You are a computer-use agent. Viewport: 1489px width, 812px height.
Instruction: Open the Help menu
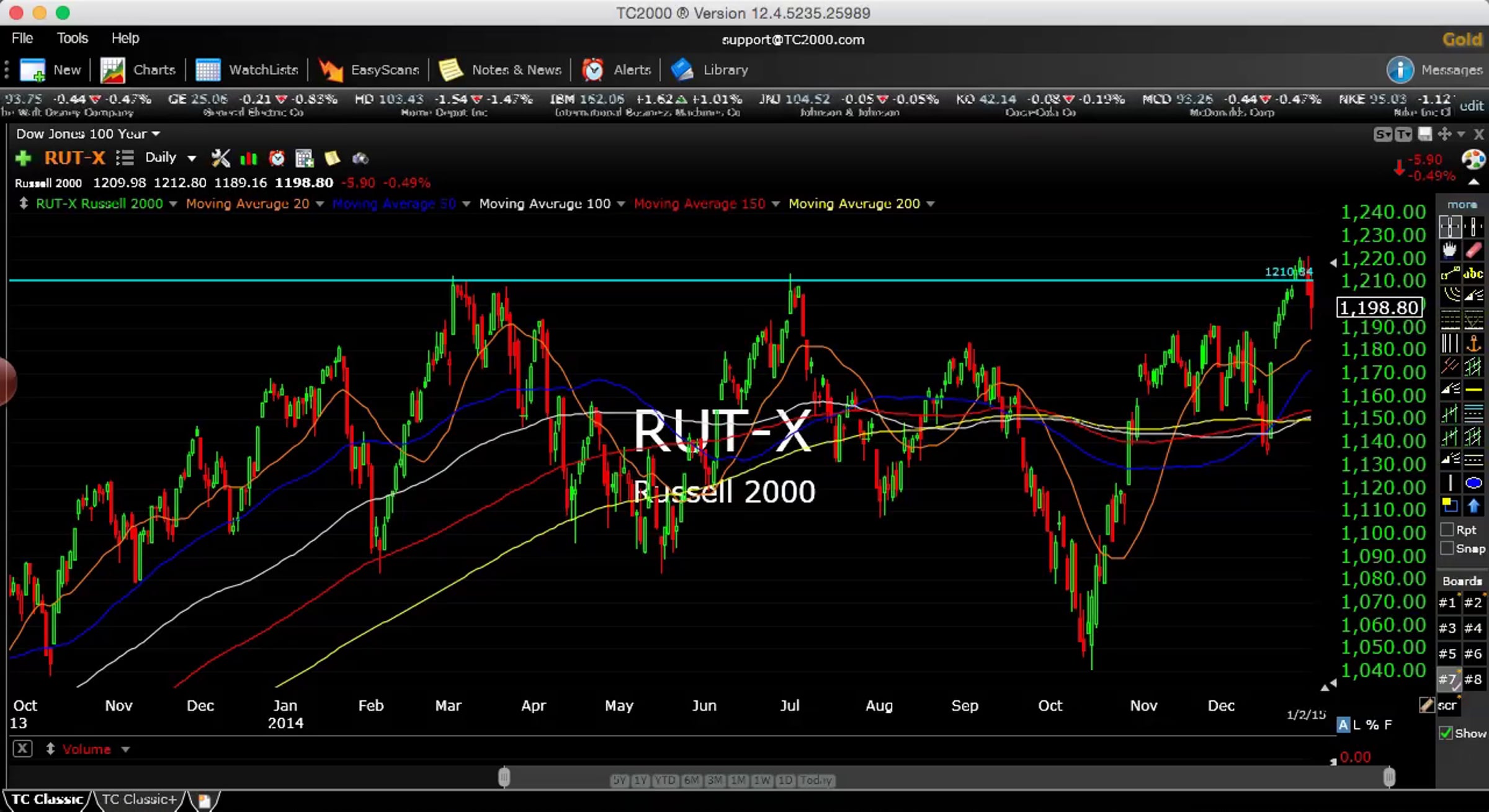[x=125, y=38]
